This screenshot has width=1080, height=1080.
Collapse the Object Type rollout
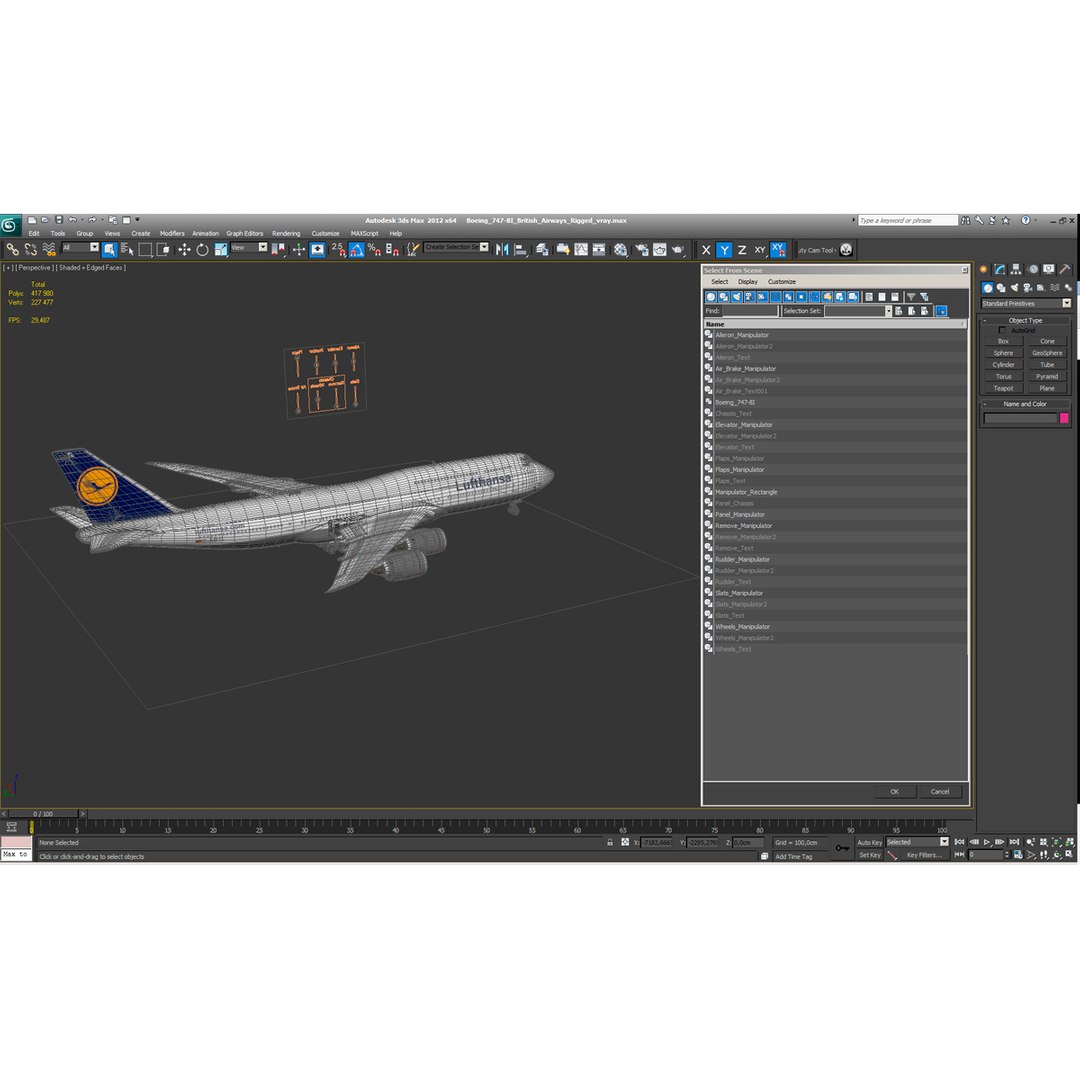pos(1026,320)
